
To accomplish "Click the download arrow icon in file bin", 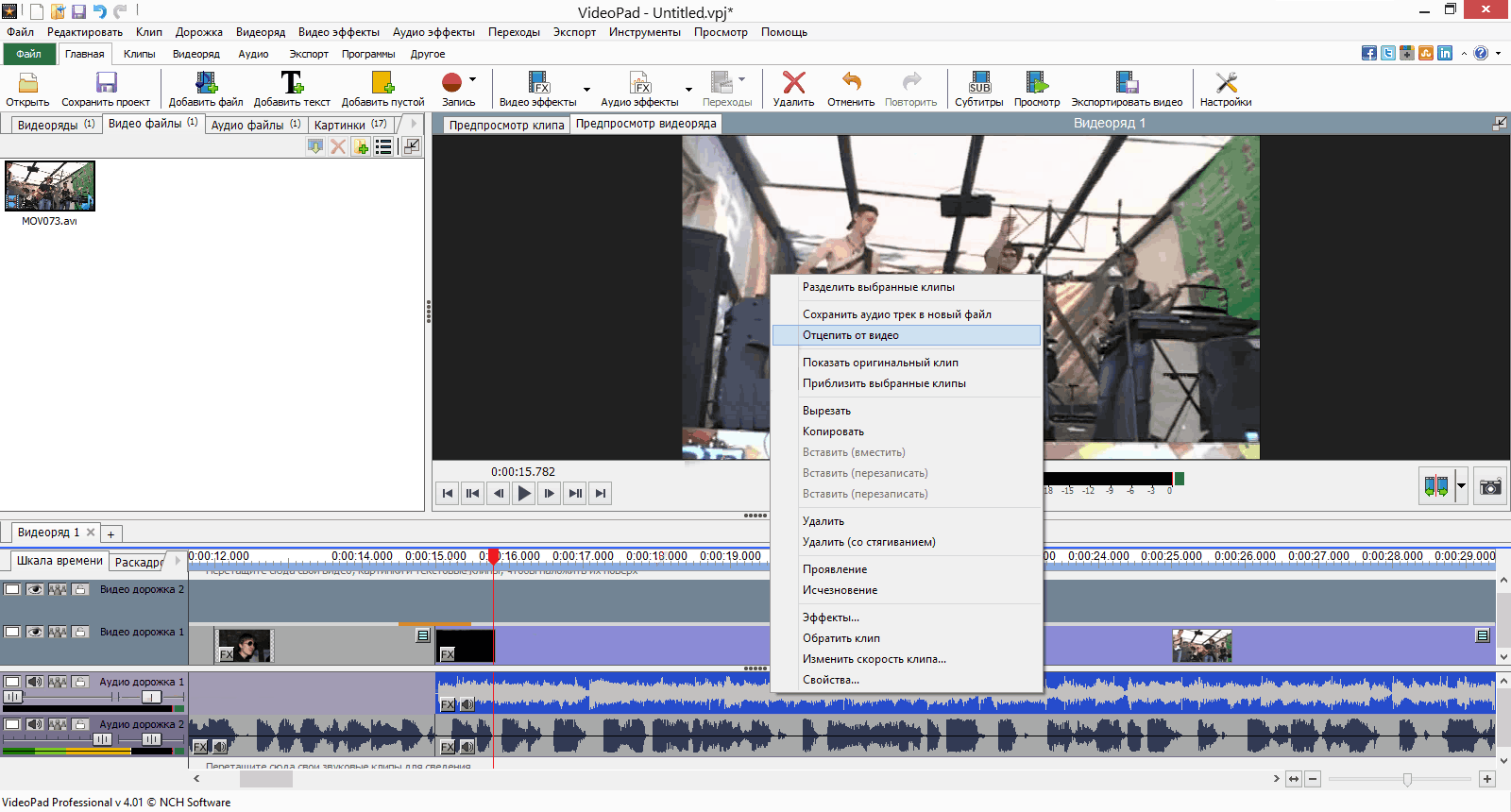I will [x=315, y=146].
